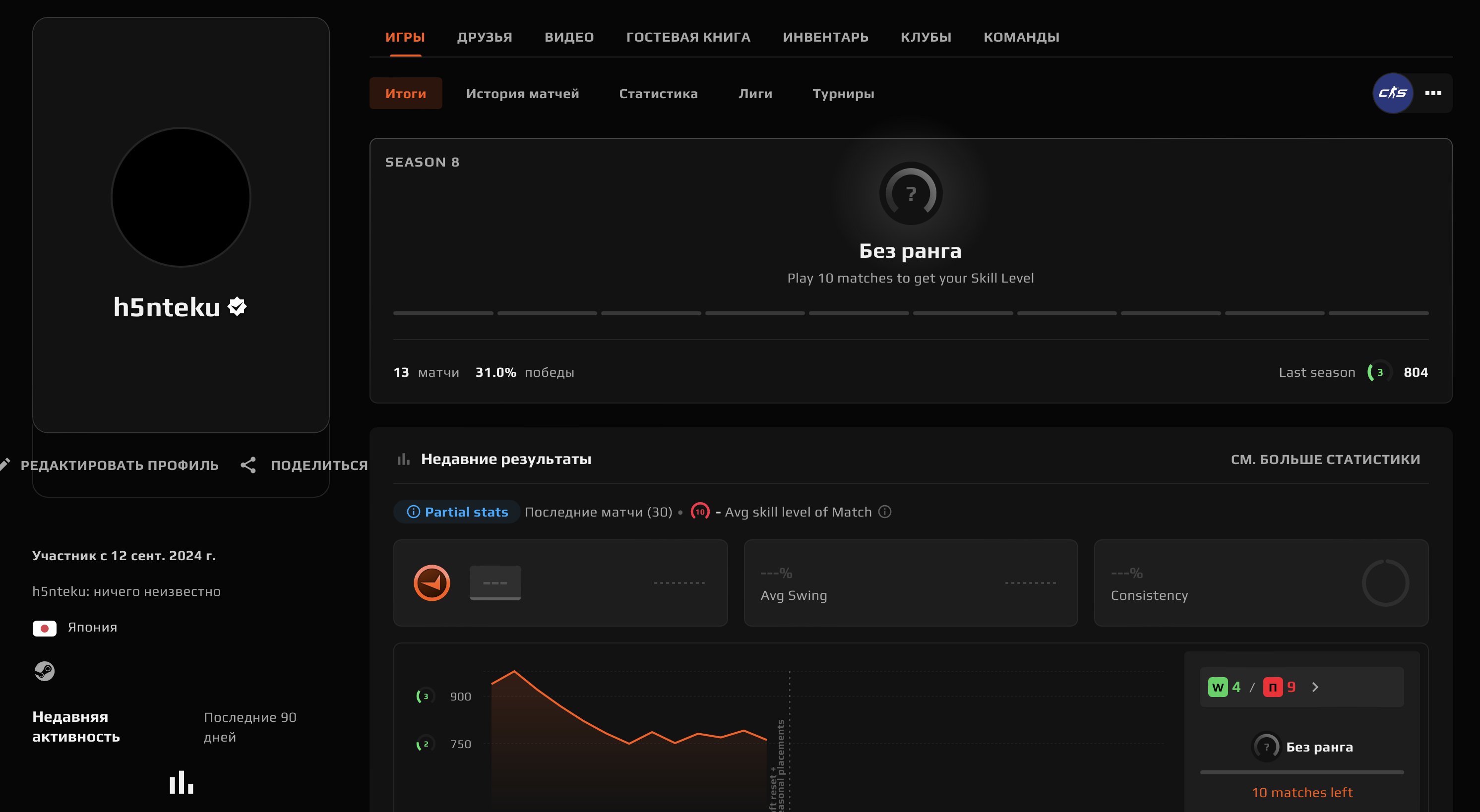
Task: Open the Статистика sub-tab
Action: (x=659, y=94)
